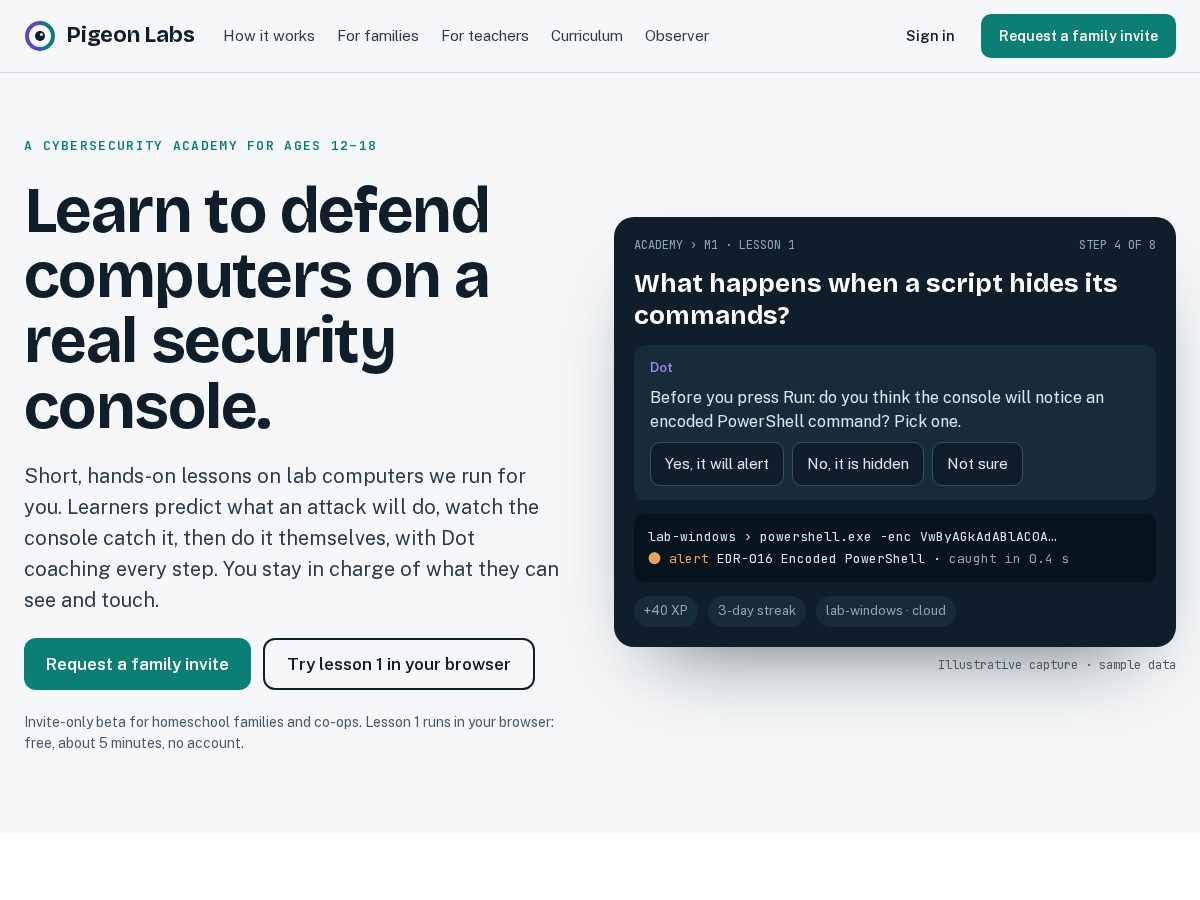Screen dimensions: 1200x900
Task: Click 'A CYBERSECURITY ACADEMY FOR AGES 12–18' tagline
Action: (x=201, y=146)
